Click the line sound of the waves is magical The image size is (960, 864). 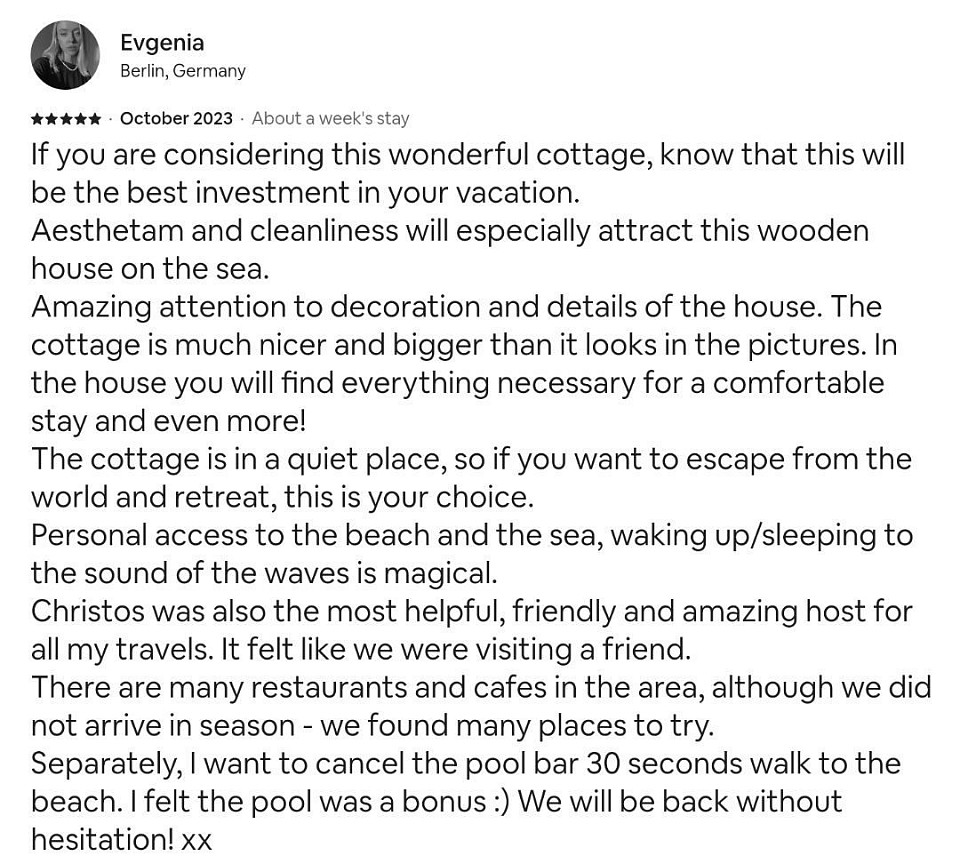264,573
